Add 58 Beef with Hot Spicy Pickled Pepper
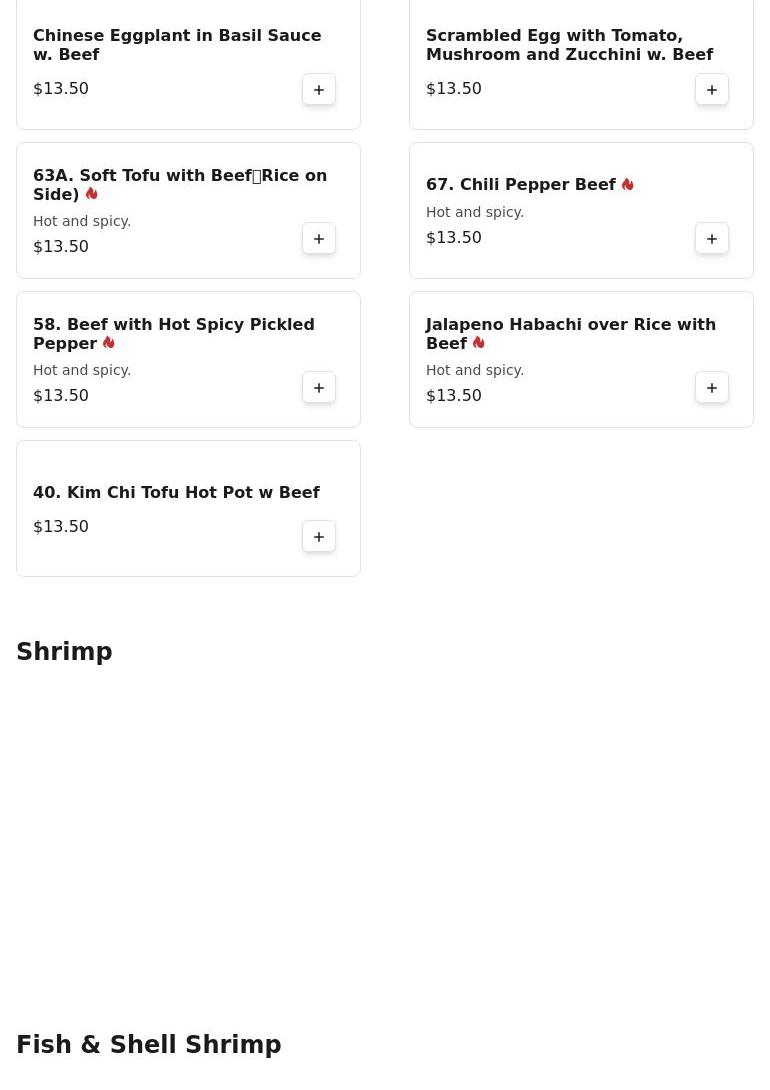This screenshot has width=770, height=1090. click(x=319, y=388)
